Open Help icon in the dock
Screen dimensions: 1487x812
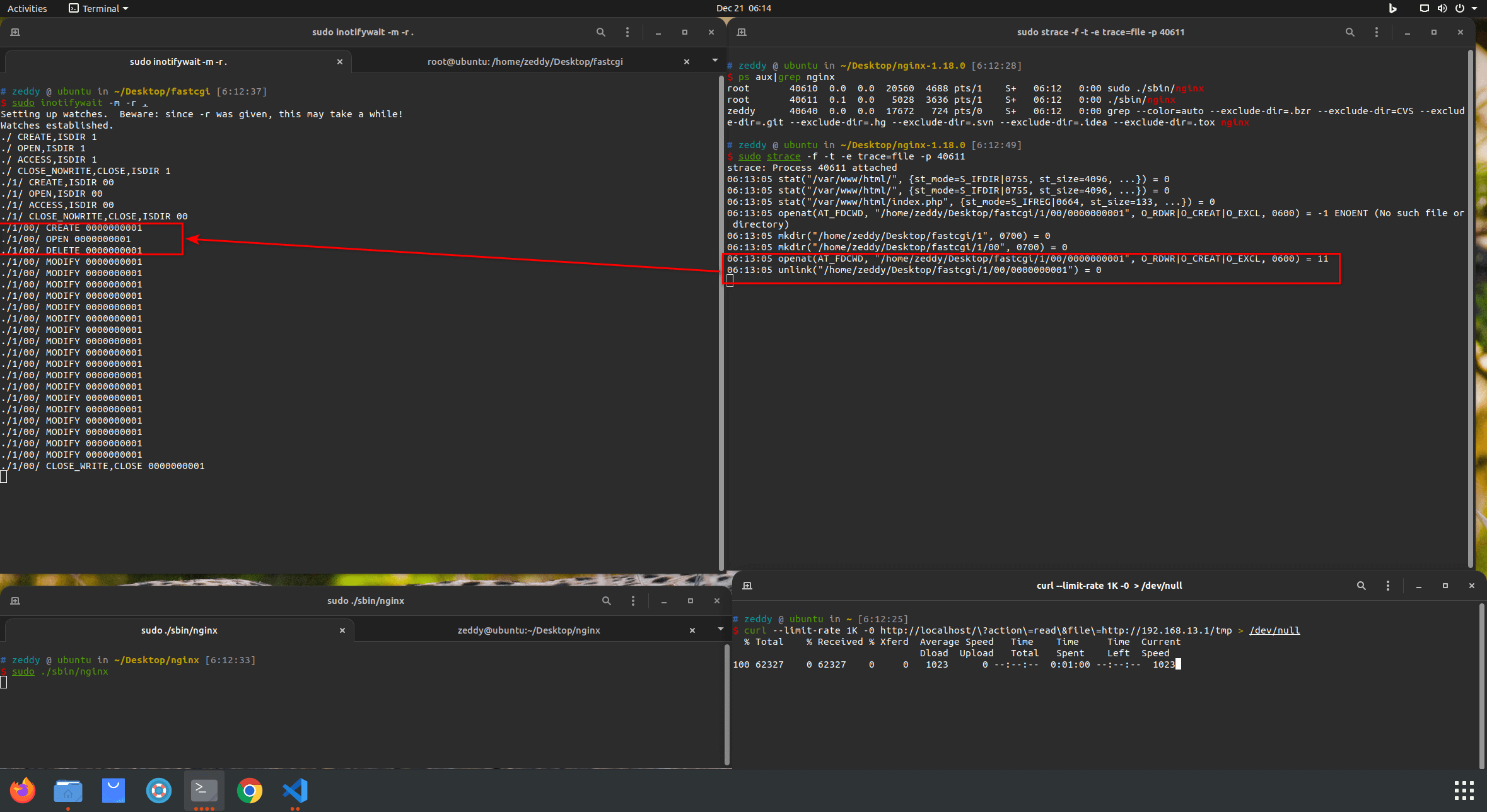coord(159,790)
